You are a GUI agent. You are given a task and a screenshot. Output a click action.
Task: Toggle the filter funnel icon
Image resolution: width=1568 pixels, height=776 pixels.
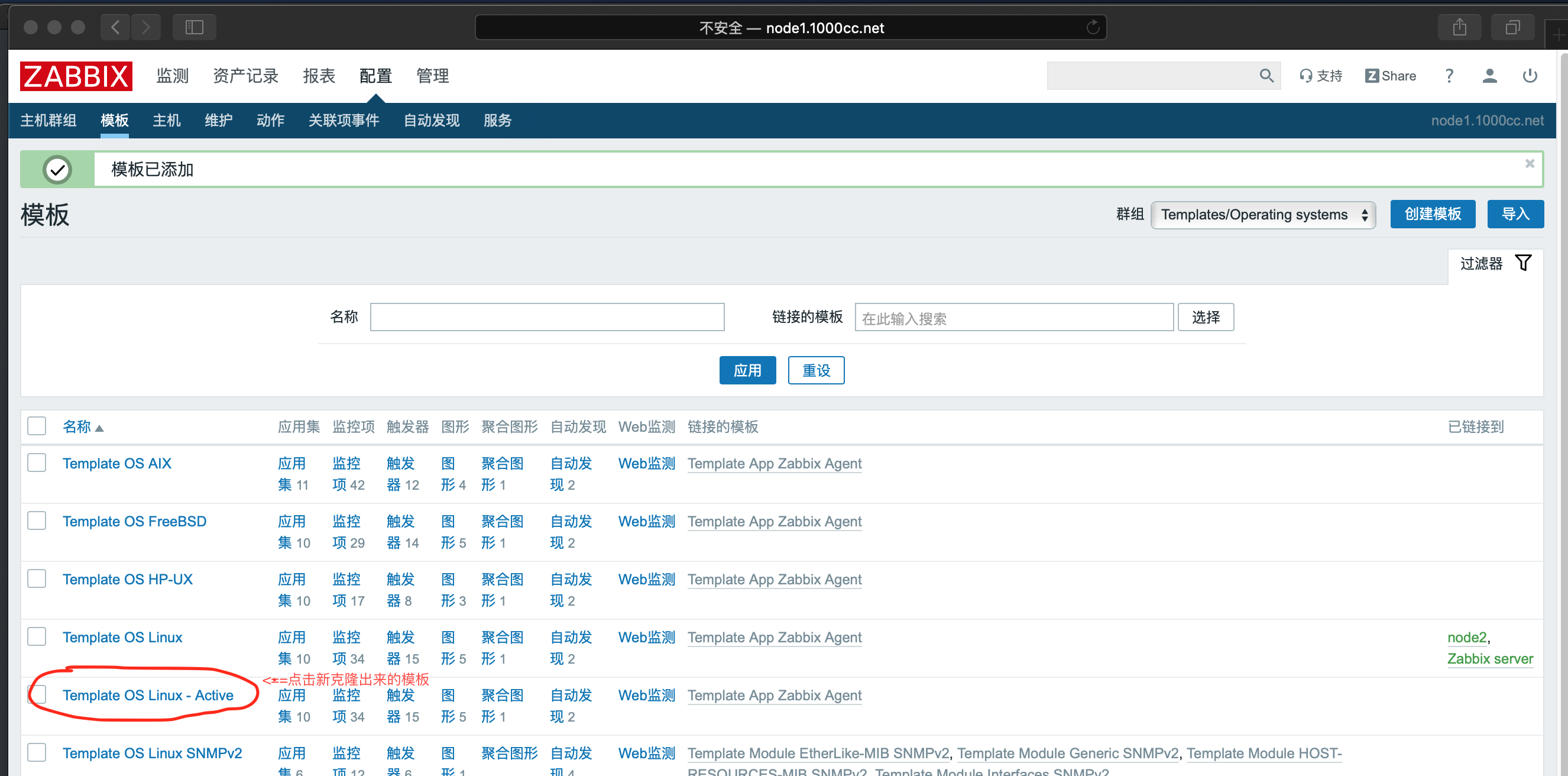pos(1523,263)
